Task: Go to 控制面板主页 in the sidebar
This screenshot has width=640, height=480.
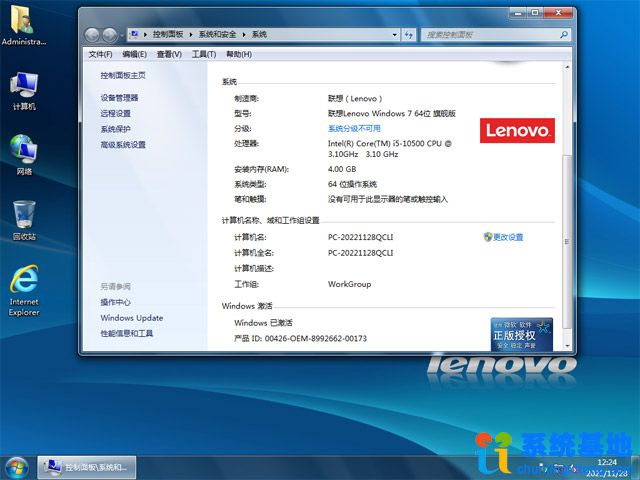Action: tap(123, 75)
